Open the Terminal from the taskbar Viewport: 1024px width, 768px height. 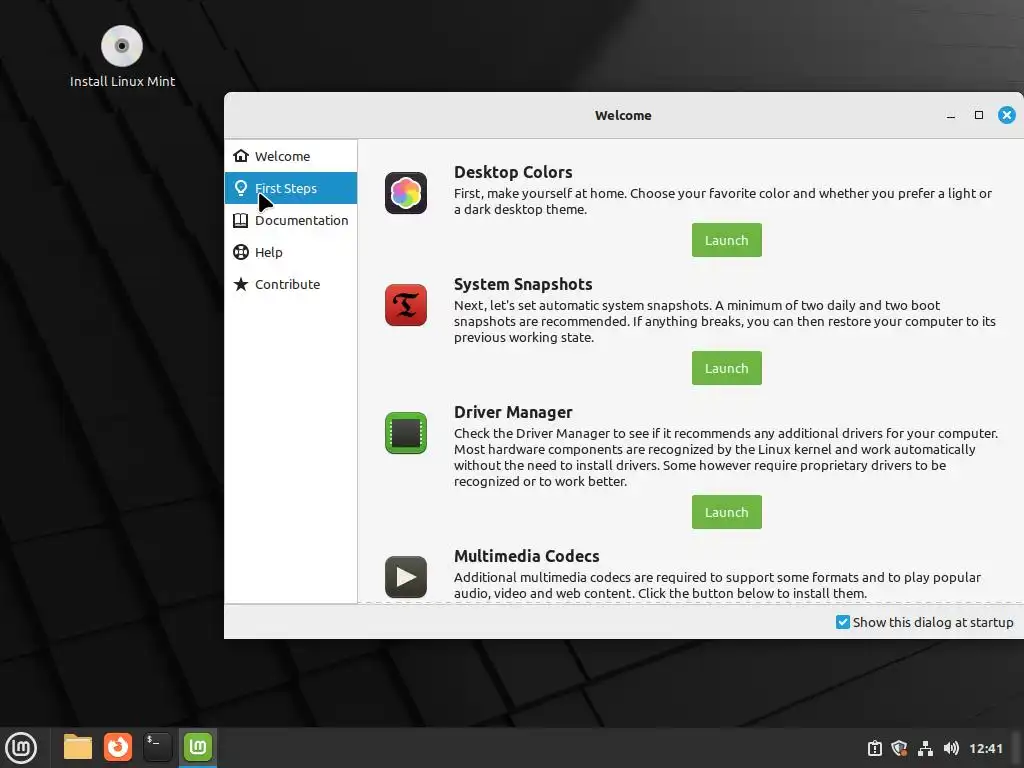pyautogui.click(x=157, y=747)
